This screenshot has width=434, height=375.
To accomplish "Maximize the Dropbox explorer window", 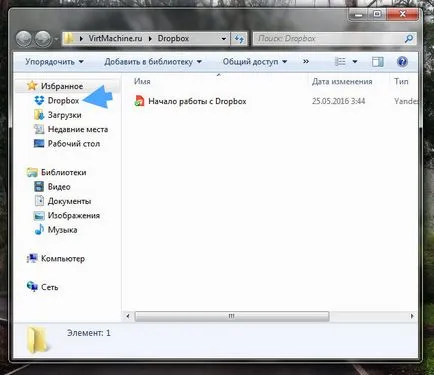I will tap(377, 14).
